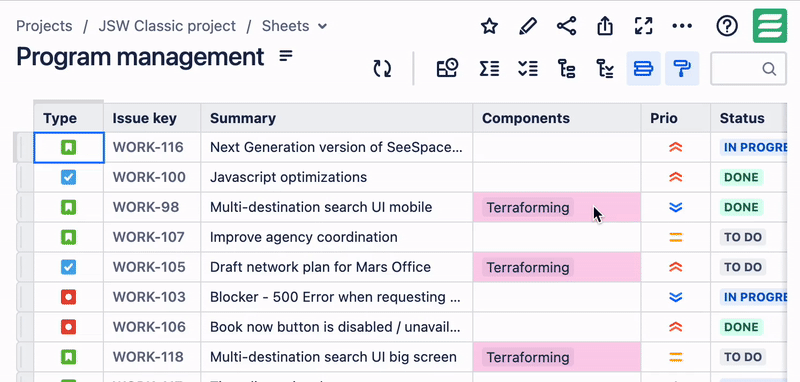Open issue WORK-105
The height and width of the screenshot is (382, 800).
point(149,267)
